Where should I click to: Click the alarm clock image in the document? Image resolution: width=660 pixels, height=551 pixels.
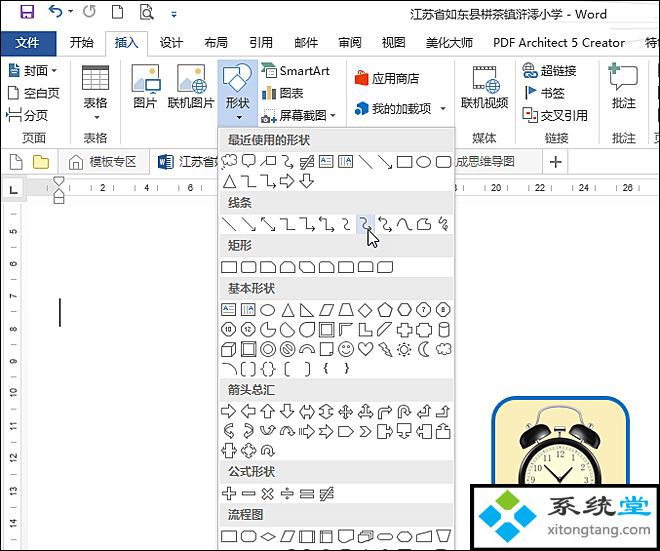tap(560, 442)
